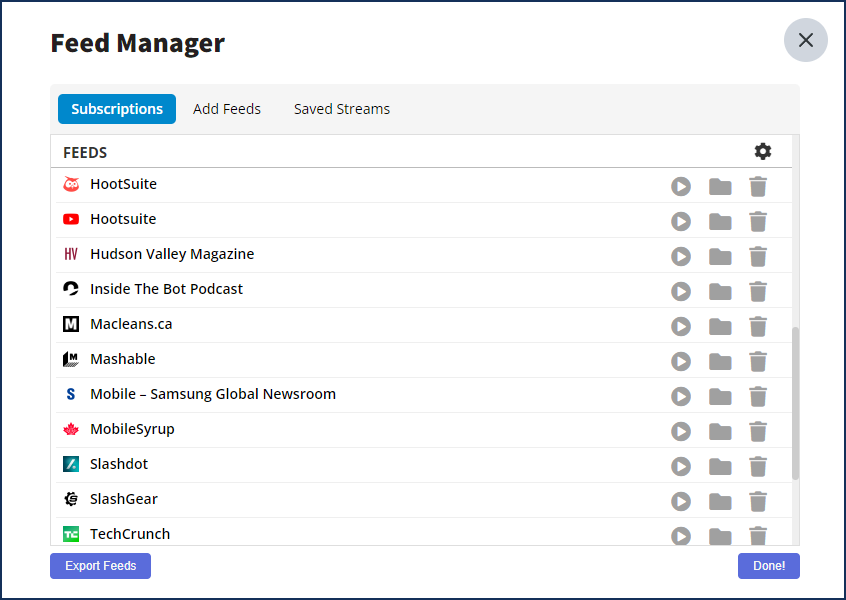Move Mashable feed to a folder
The image size is (846, 600).
[720, 362]
